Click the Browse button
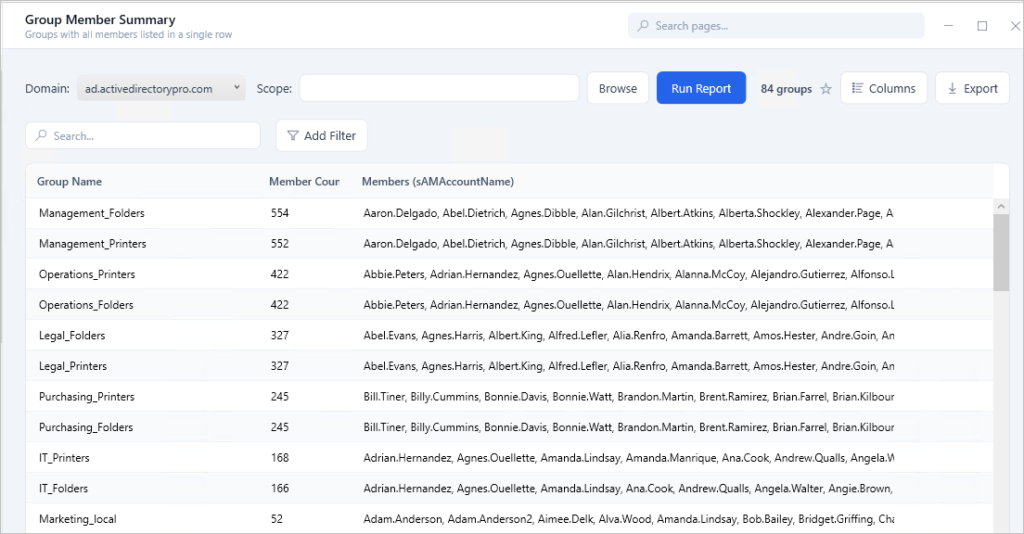Image resolution: width=1024 pixels, height=534 pixels. 618,88
